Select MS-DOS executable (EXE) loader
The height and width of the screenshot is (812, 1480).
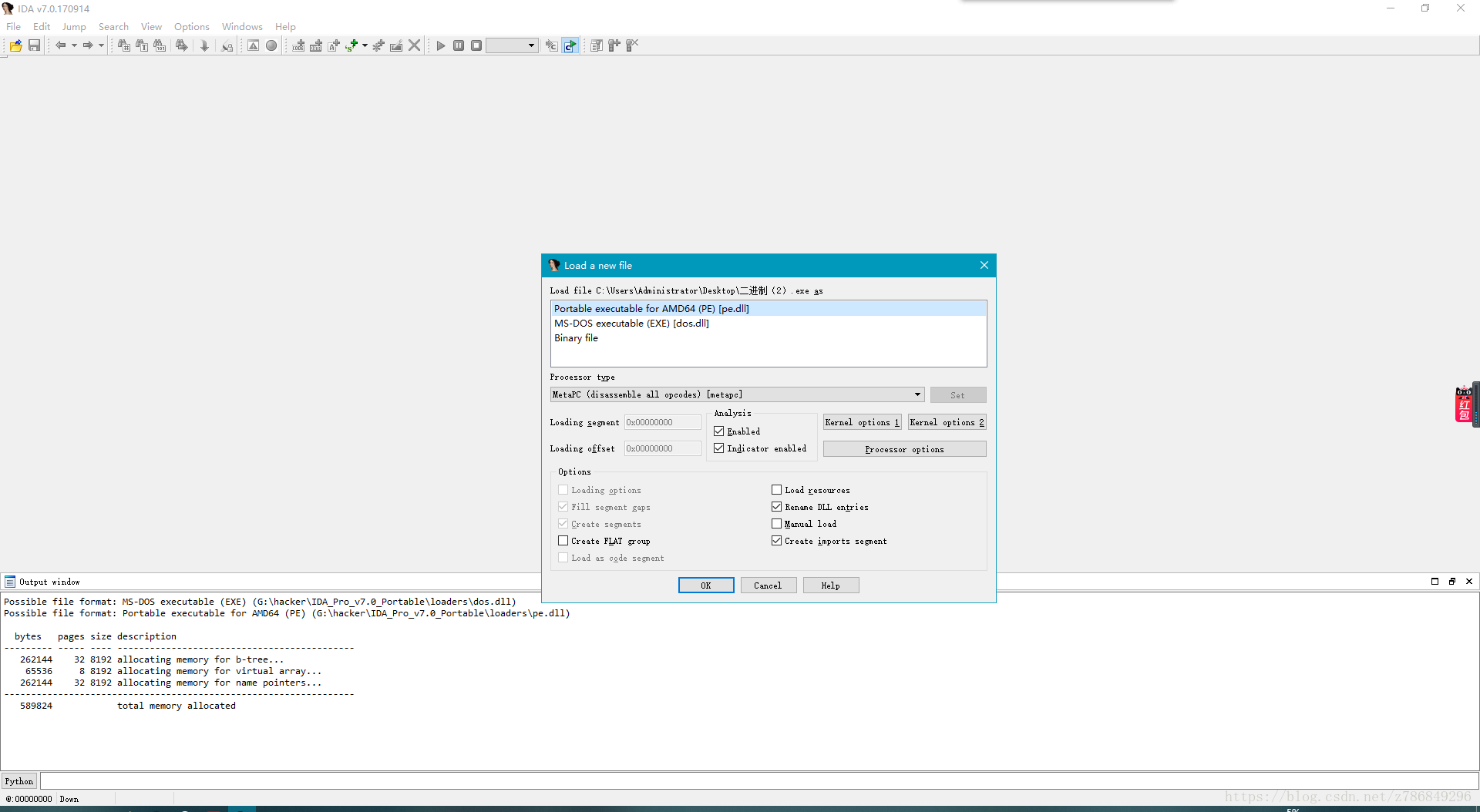pos(768,324)
